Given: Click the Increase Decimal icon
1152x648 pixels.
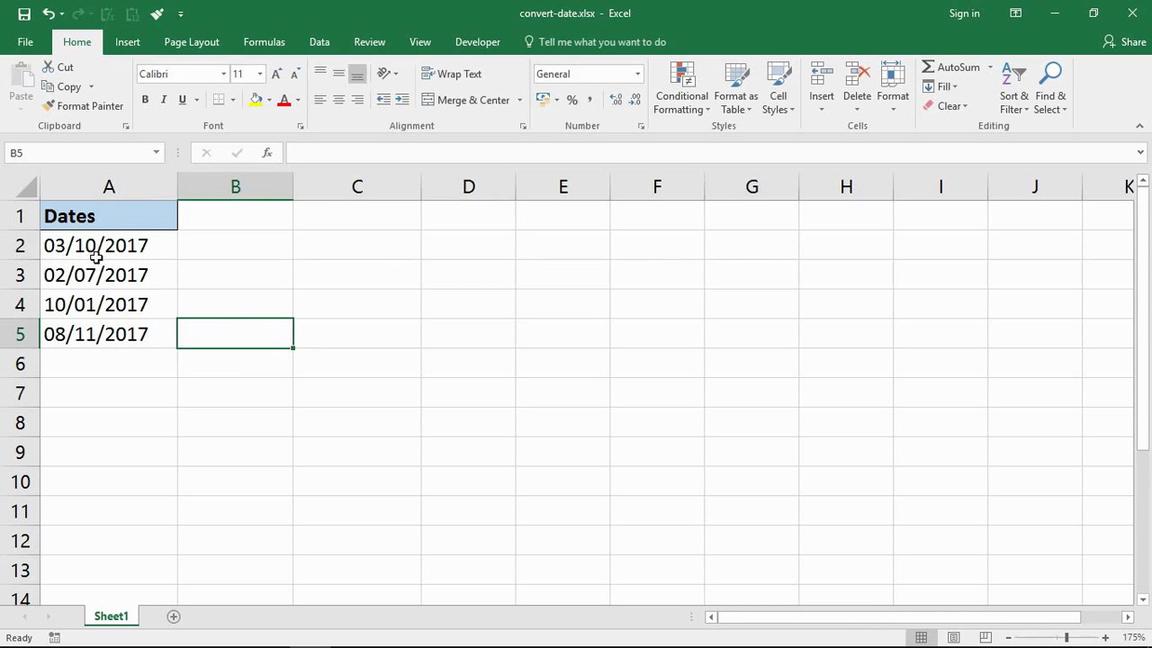Looking at the screenshot, I should pos(615,99).
